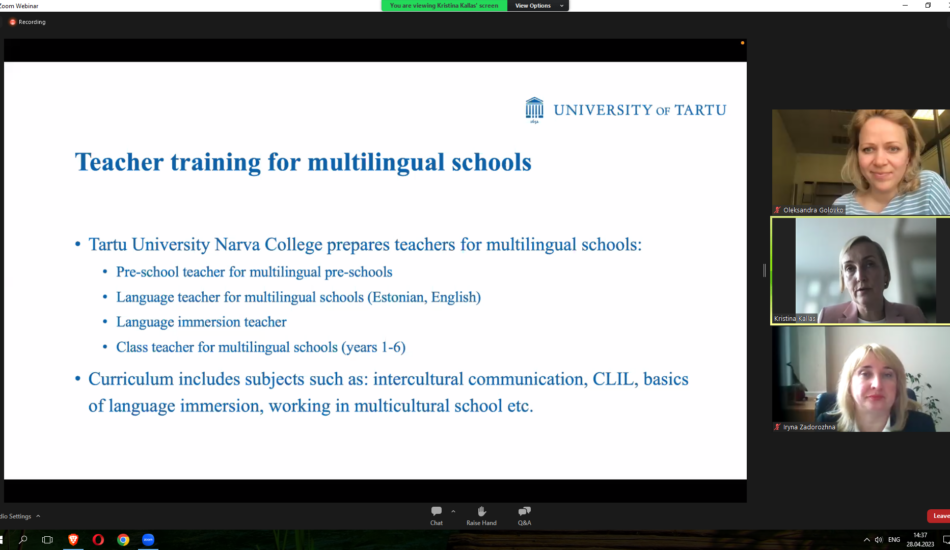Open Brave browser from the taskbar
The image size is (950, 550).
tap(73, 540)
